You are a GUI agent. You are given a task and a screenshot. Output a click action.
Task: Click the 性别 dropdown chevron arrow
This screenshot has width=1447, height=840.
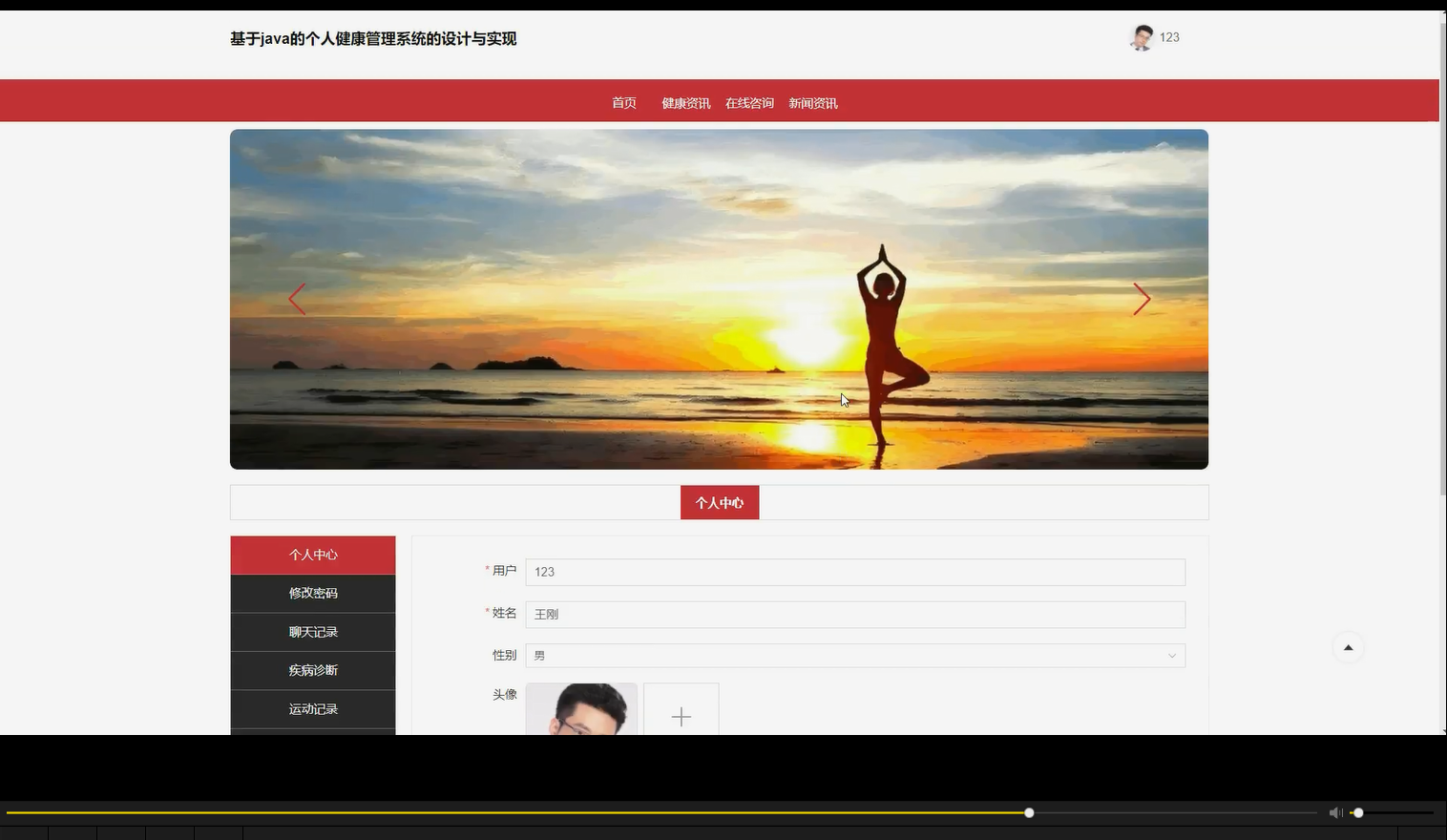pyautogui.click(x=1171, y=656)
